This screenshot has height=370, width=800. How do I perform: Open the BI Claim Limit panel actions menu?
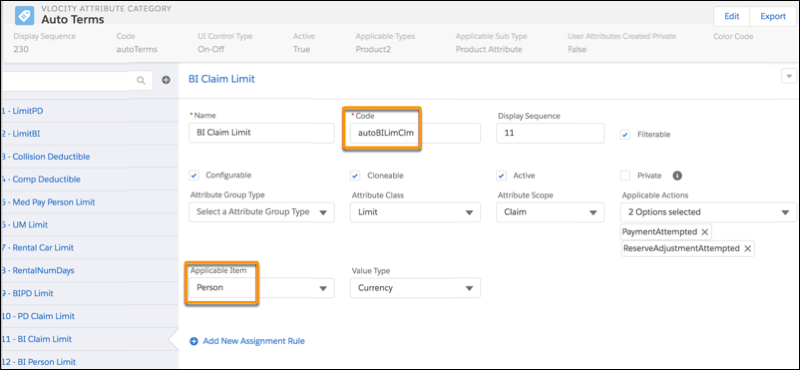pyautogui.click(x=789, y=76)
